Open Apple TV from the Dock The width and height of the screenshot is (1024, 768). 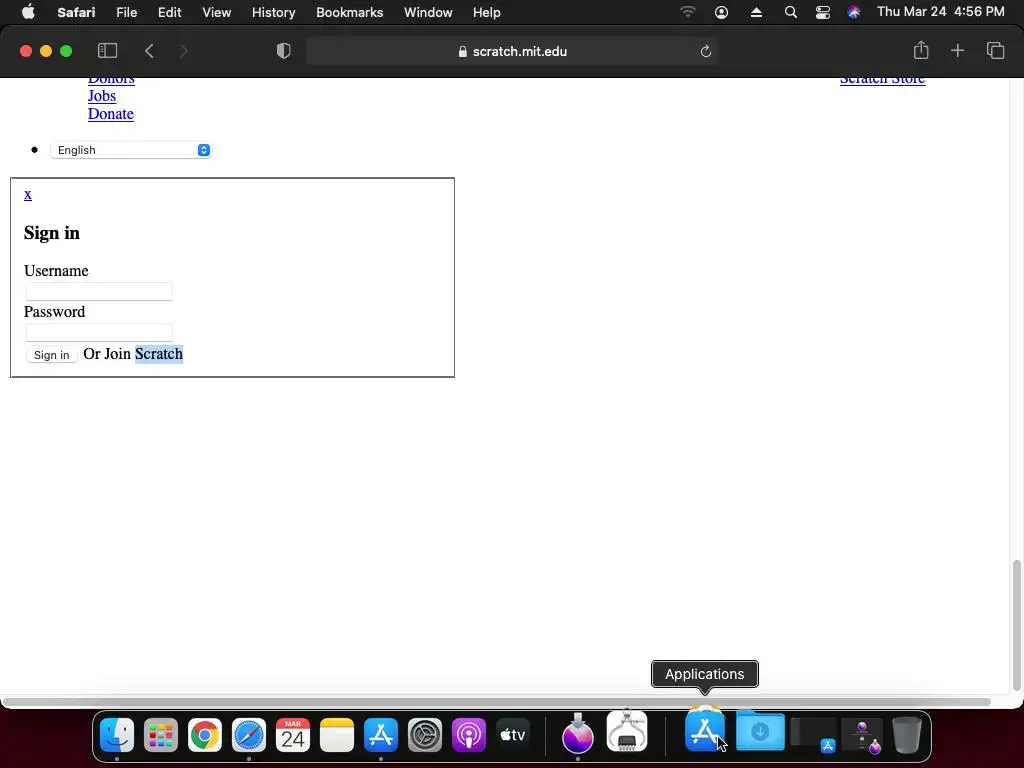pyautogui.click(x=513, y=735)
